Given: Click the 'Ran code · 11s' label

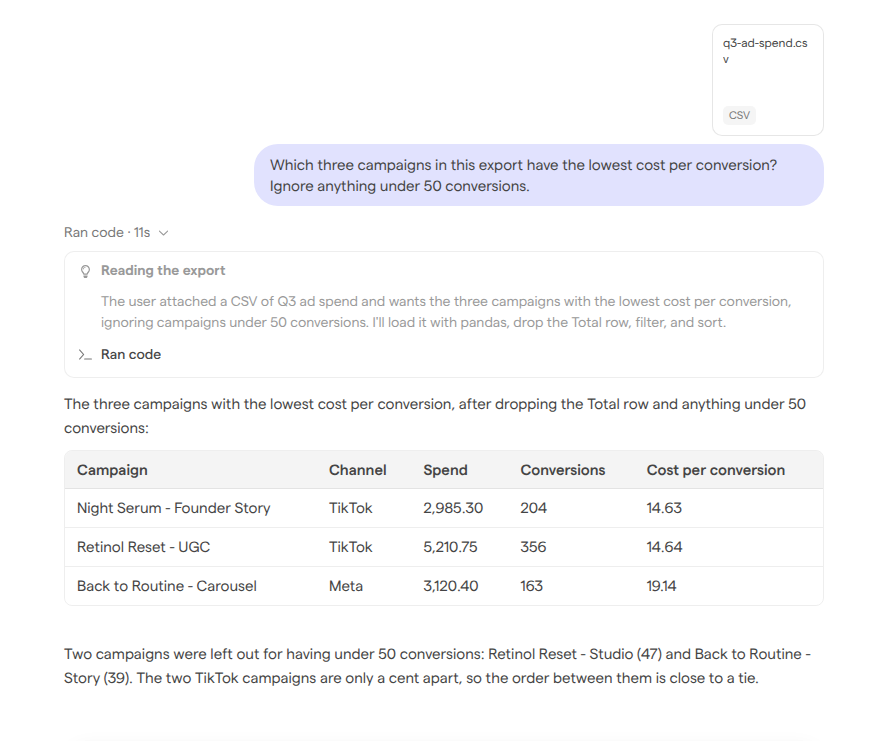Looking at the screenshot, I should (x=107, y=232).
